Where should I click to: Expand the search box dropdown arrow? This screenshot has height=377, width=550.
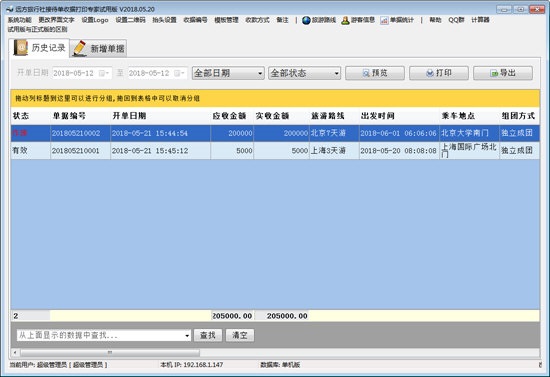[187, 336]
